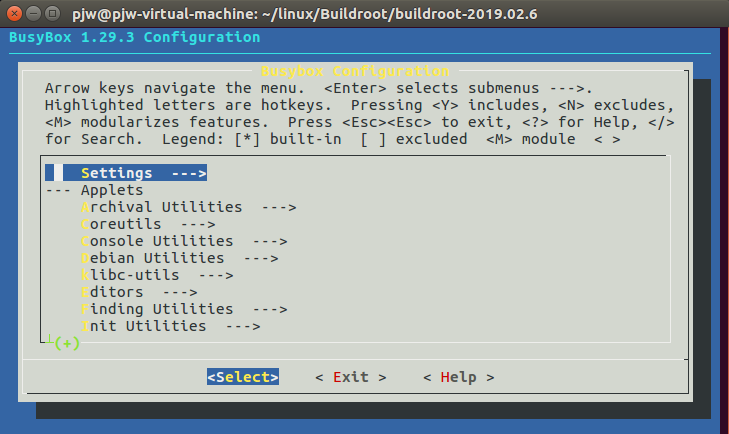Activate the Select button
Image resolution: width=729 pixels, height=434 pixels.
point(243,377)
